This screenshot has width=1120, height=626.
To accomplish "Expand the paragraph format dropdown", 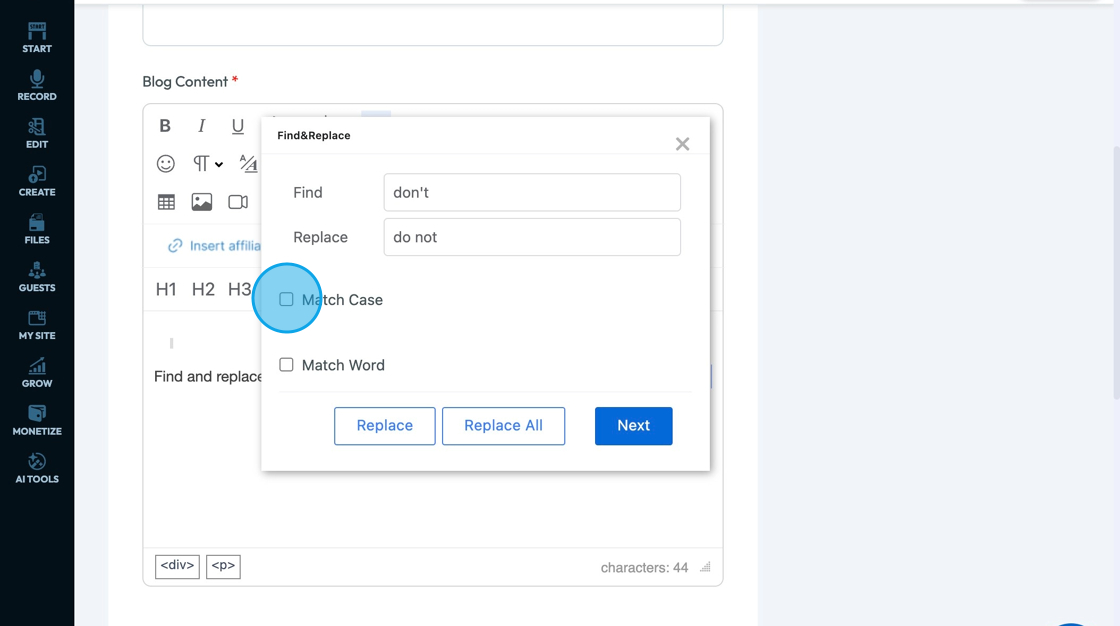I will (x=207, y=164).
